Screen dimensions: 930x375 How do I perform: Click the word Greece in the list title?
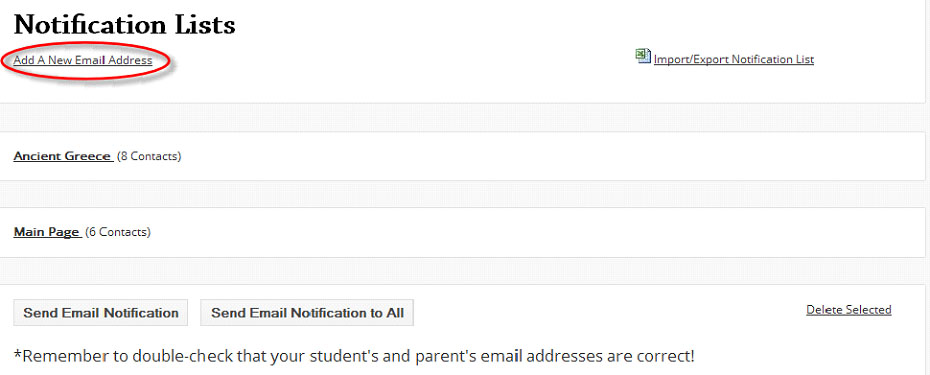(x=86, y=156)
